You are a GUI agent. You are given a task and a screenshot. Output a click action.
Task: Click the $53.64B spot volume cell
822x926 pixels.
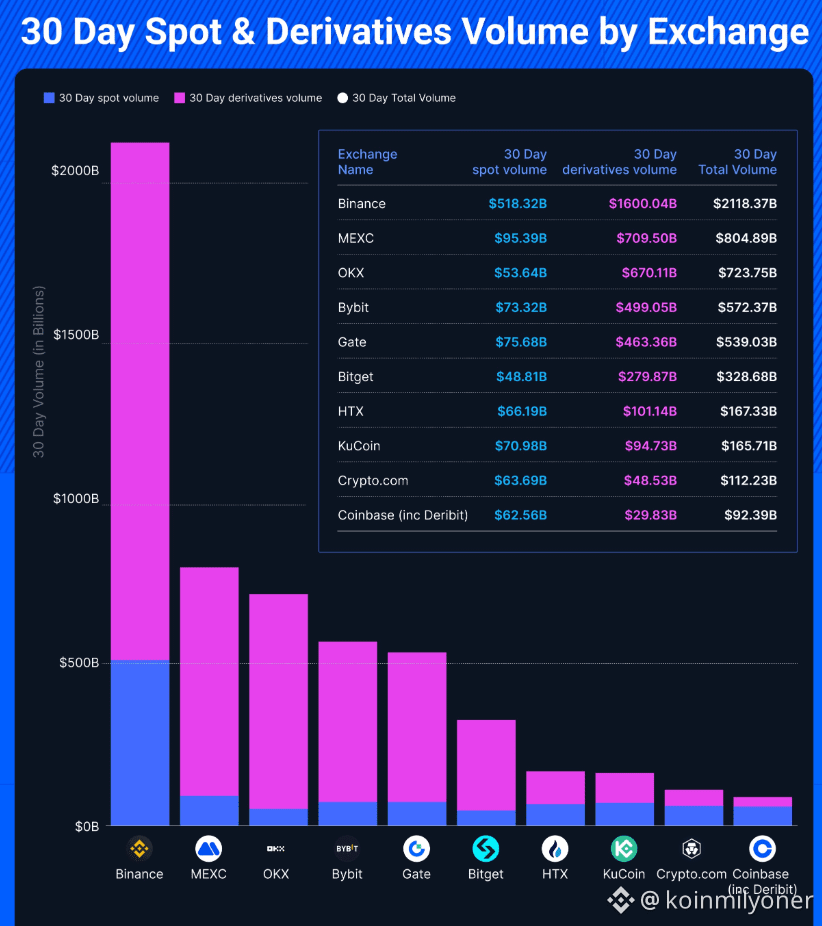520,273
